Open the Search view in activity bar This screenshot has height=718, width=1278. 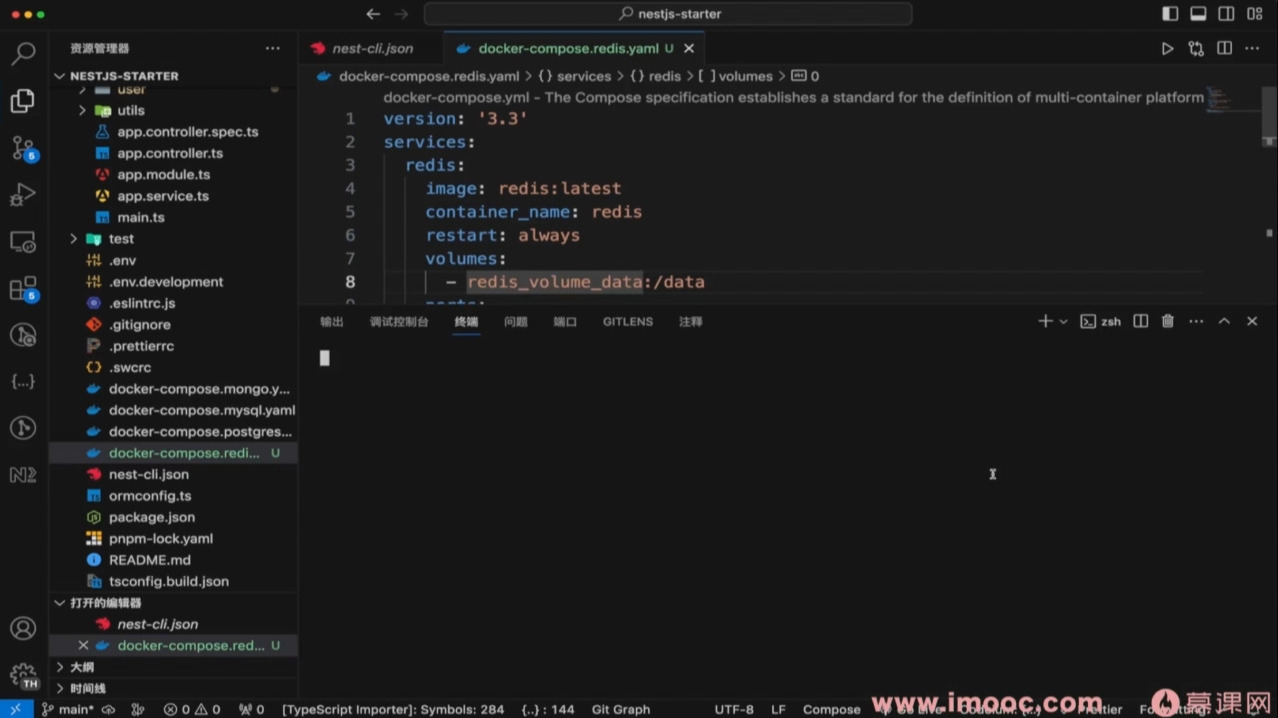tap(22, 53)
